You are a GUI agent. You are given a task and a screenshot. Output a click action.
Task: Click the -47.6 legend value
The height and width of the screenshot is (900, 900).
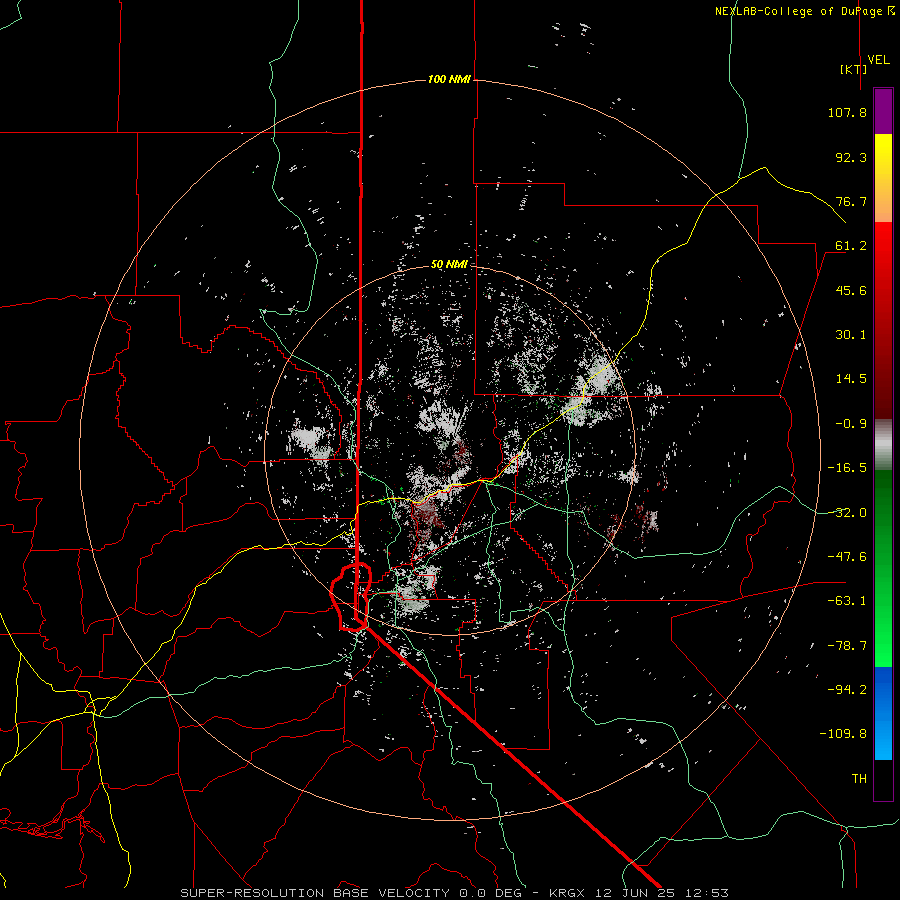tap(847, 557)
